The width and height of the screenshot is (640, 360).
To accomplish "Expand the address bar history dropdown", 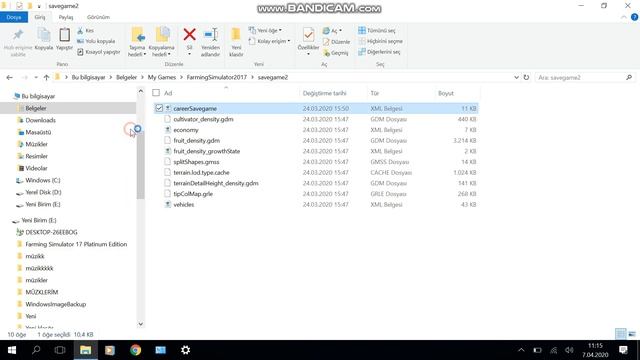I will [516, 77].
